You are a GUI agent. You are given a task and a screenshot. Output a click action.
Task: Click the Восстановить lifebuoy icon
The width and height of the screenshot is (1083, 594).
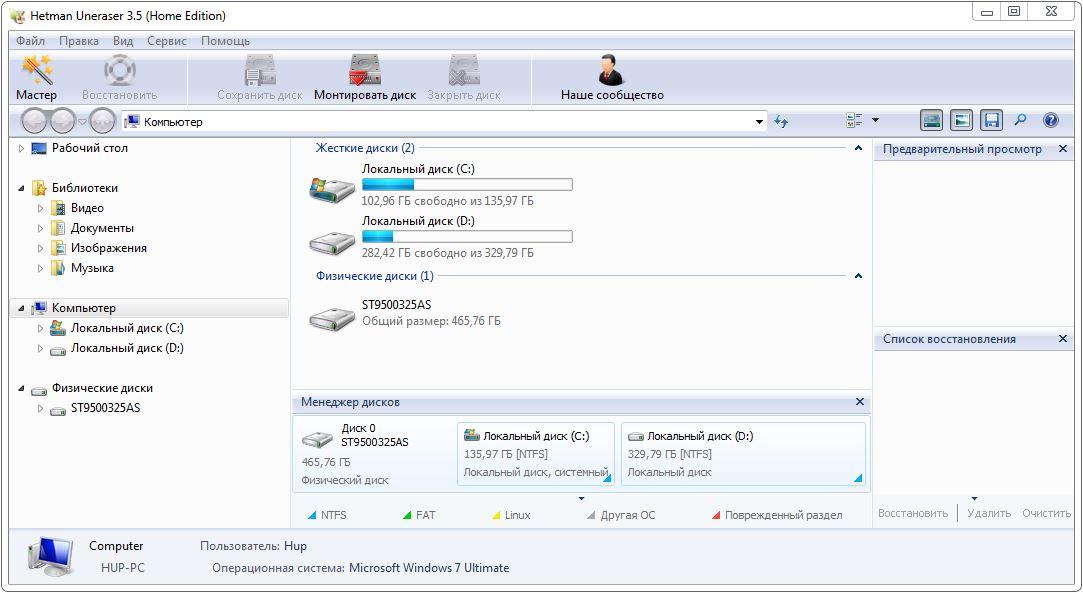click(x=119, y=70)
